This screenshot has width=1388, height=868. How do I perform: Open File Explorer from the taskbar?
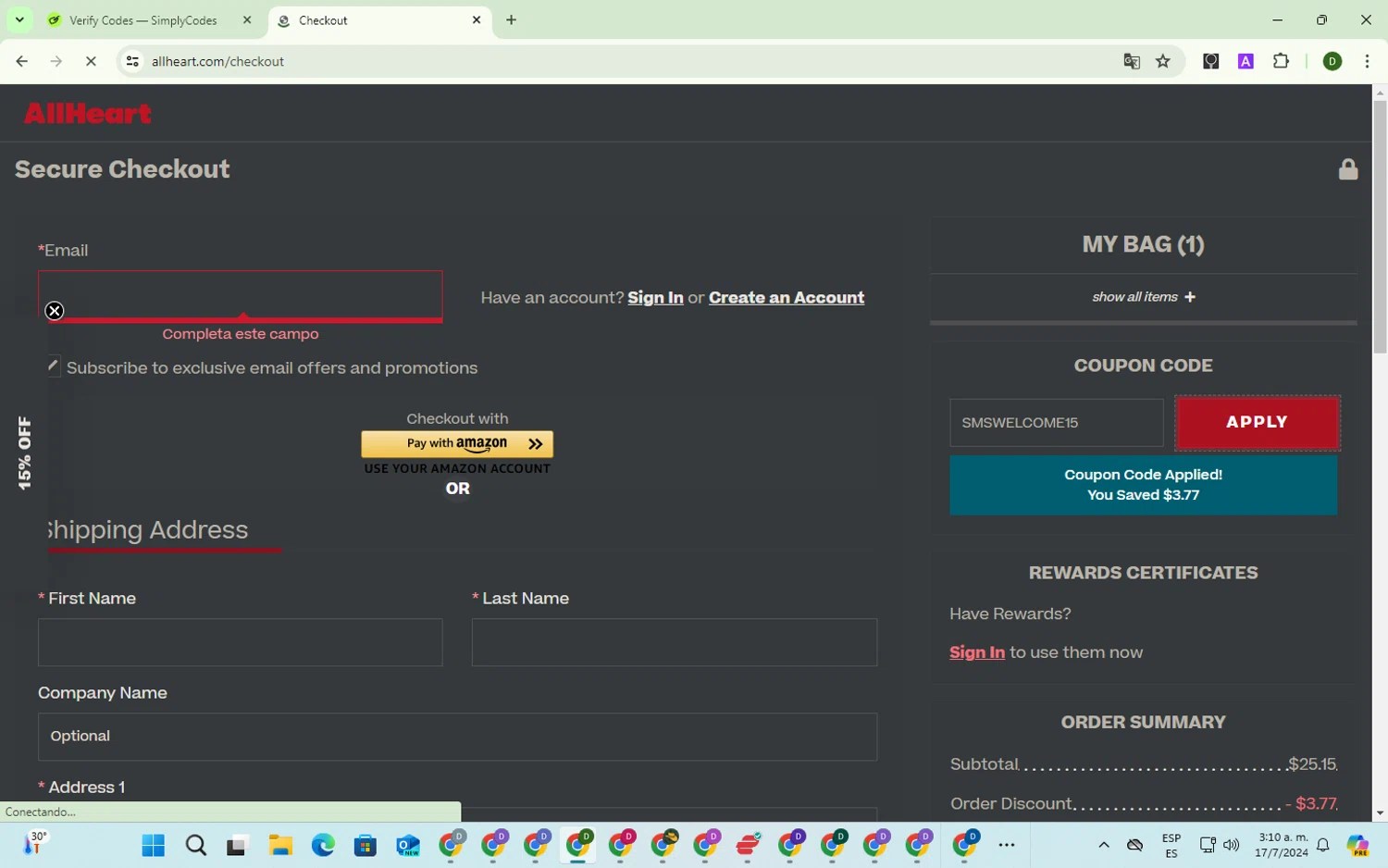click(280, 845)
